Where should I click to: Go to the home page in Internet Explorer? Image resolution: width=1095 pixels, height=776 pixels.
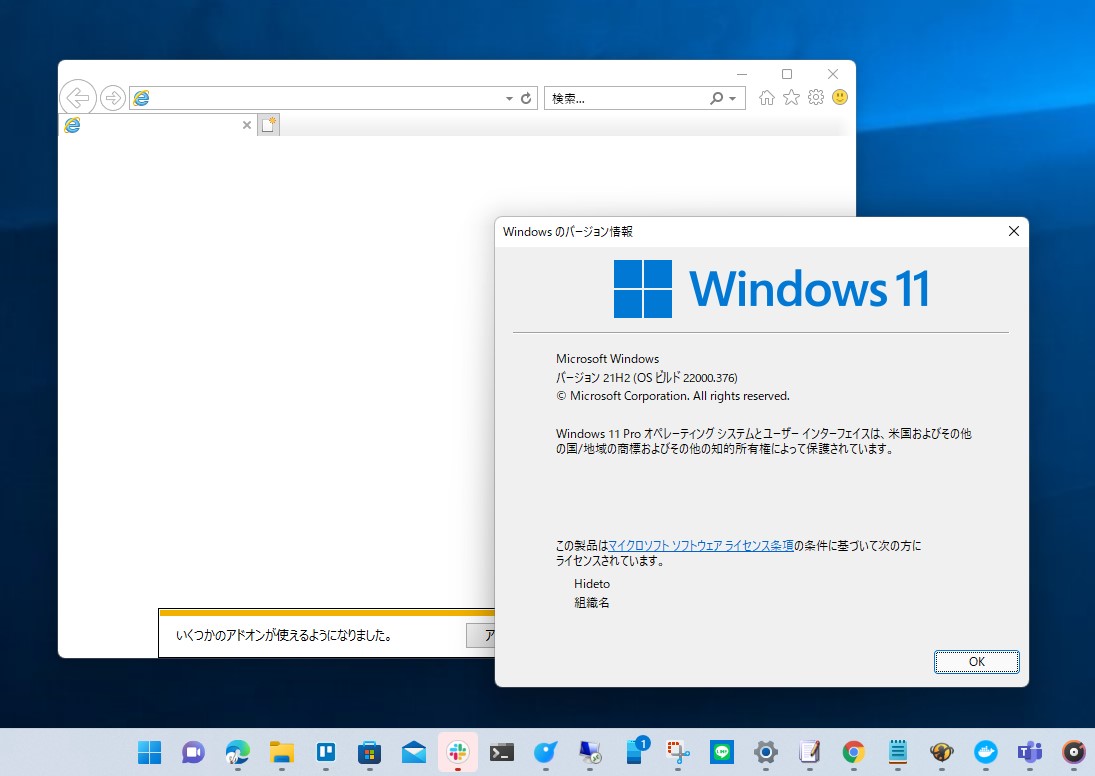click(x=766, y=97)
